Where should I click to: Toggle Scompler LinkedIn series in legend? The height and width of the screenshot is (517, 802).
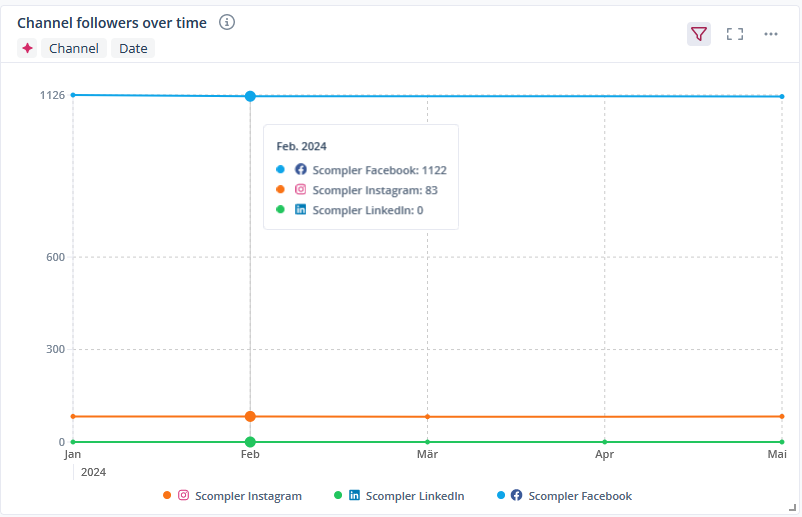point(414,496)
